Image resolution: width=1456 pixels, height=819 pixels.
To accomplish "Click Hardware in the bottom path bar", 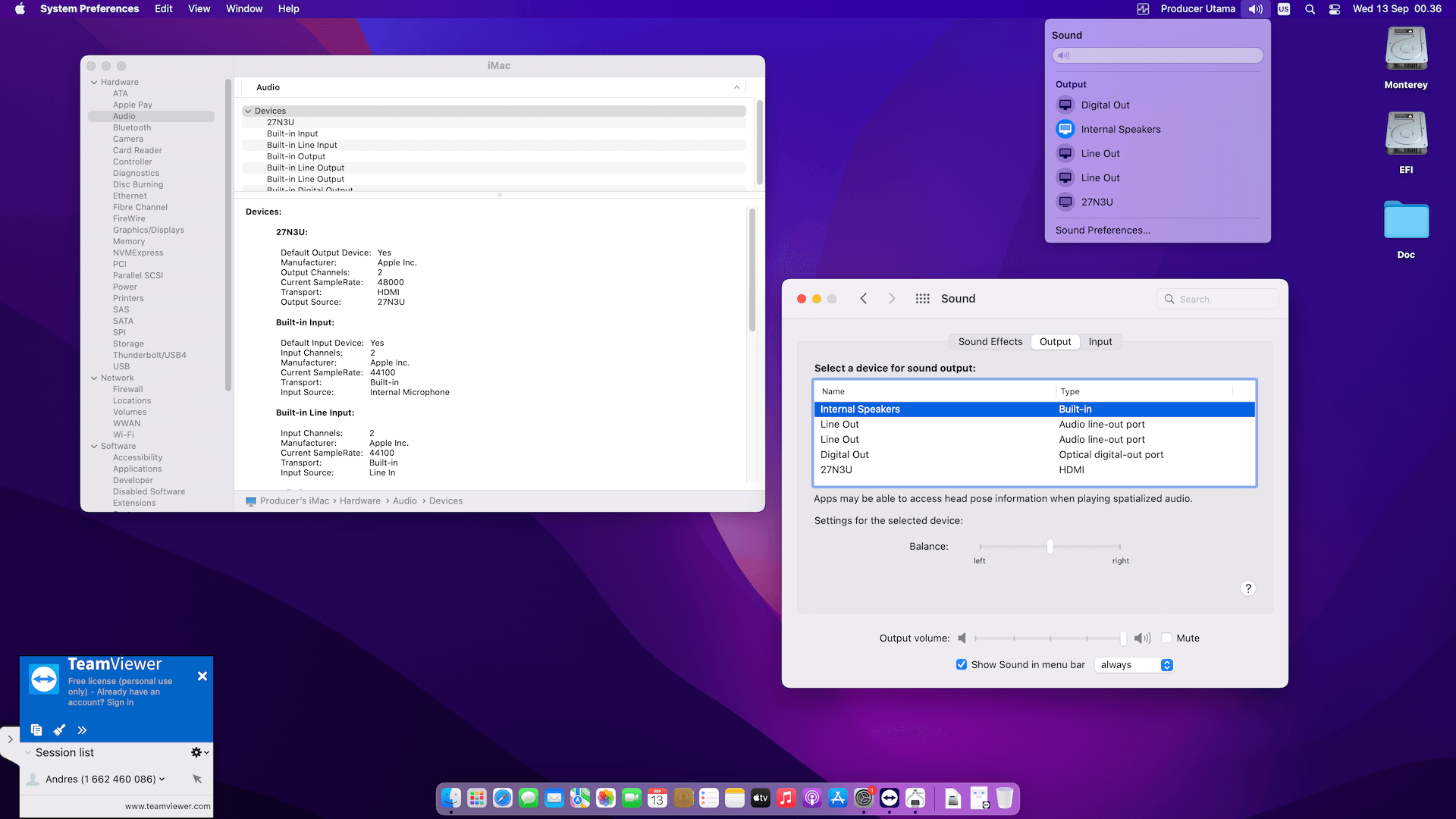I will point(360,501).
